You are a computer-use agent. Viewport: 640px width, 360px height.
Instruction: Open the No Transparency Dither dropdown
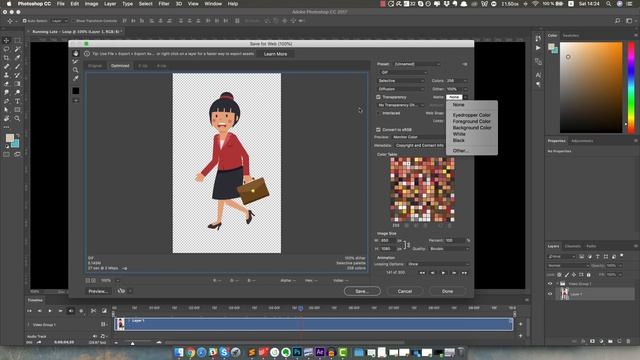click(x=401, y=105)
